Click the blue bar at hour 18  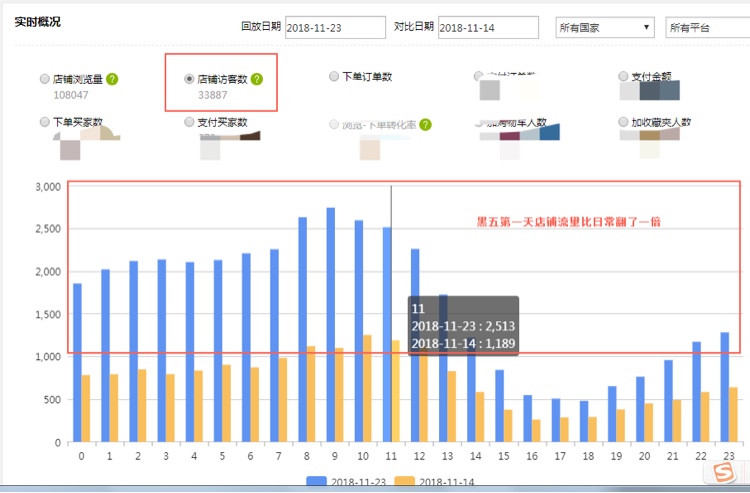584,421
